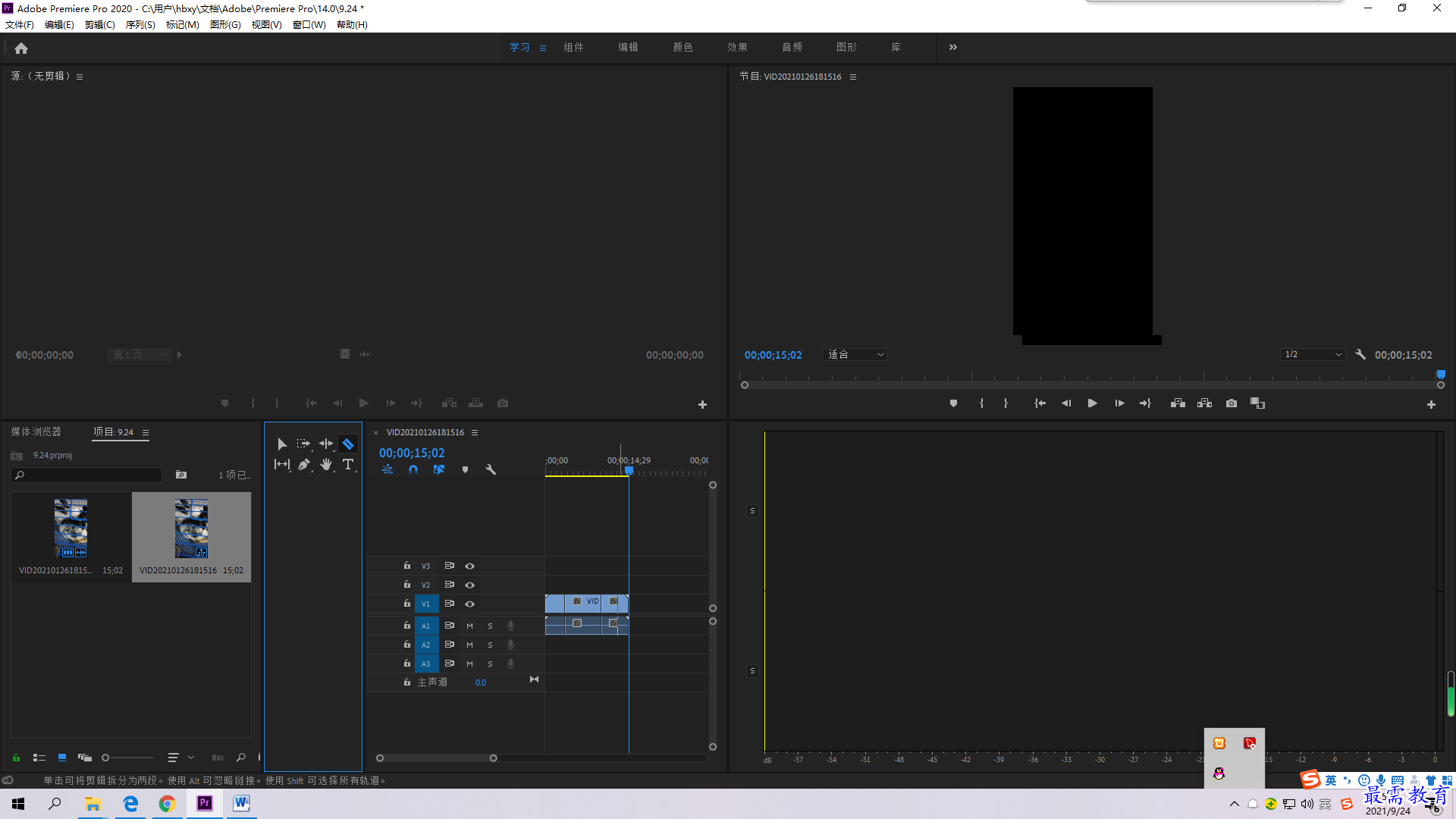Image resolution: width=1456 pixels, height=819 pixels.
Task: Open the fit zoom level dropdown
Action: (855, 354)
